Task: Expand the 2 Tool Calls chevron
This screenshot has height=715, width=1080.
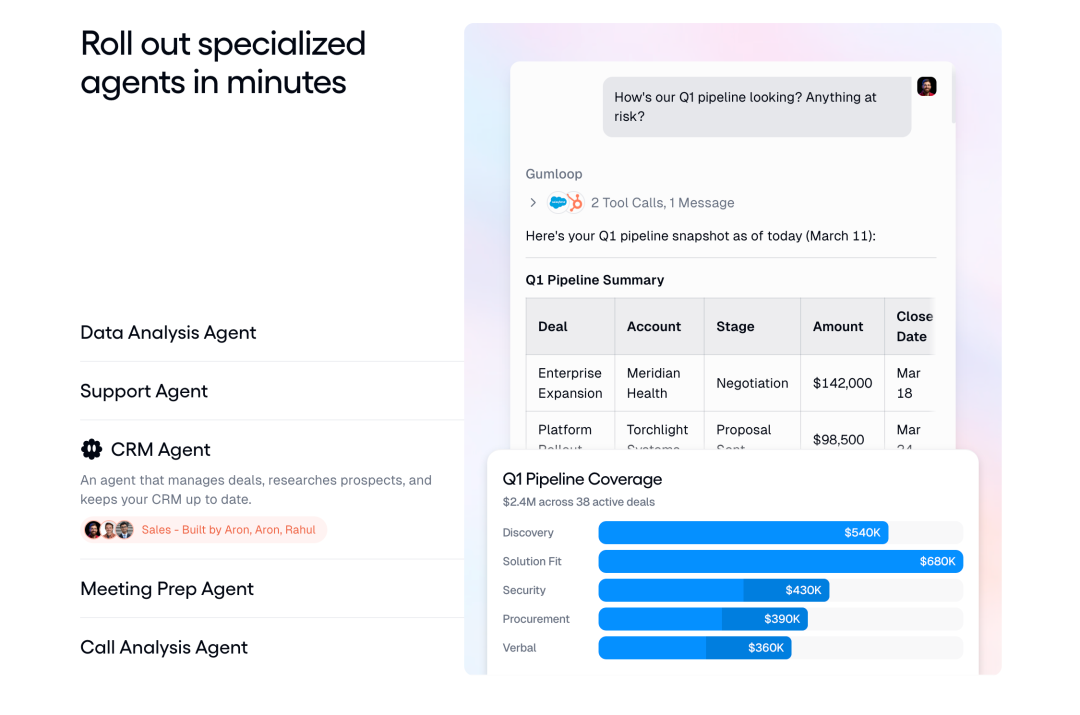Action: pos(533,203)
